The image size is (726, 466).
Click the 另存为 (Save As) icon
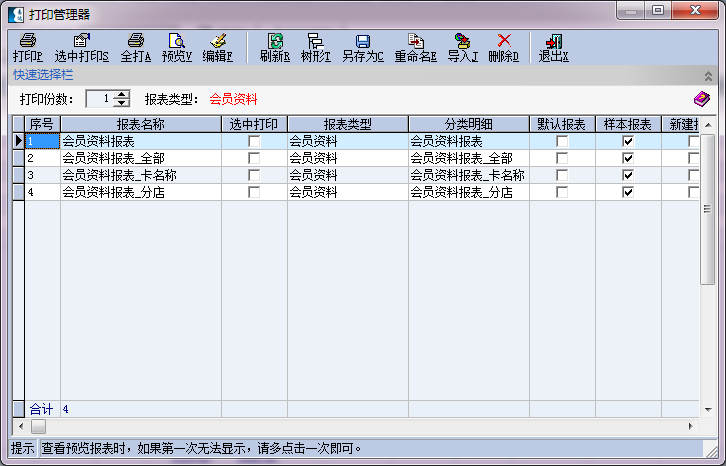click(x=363, y=47)
